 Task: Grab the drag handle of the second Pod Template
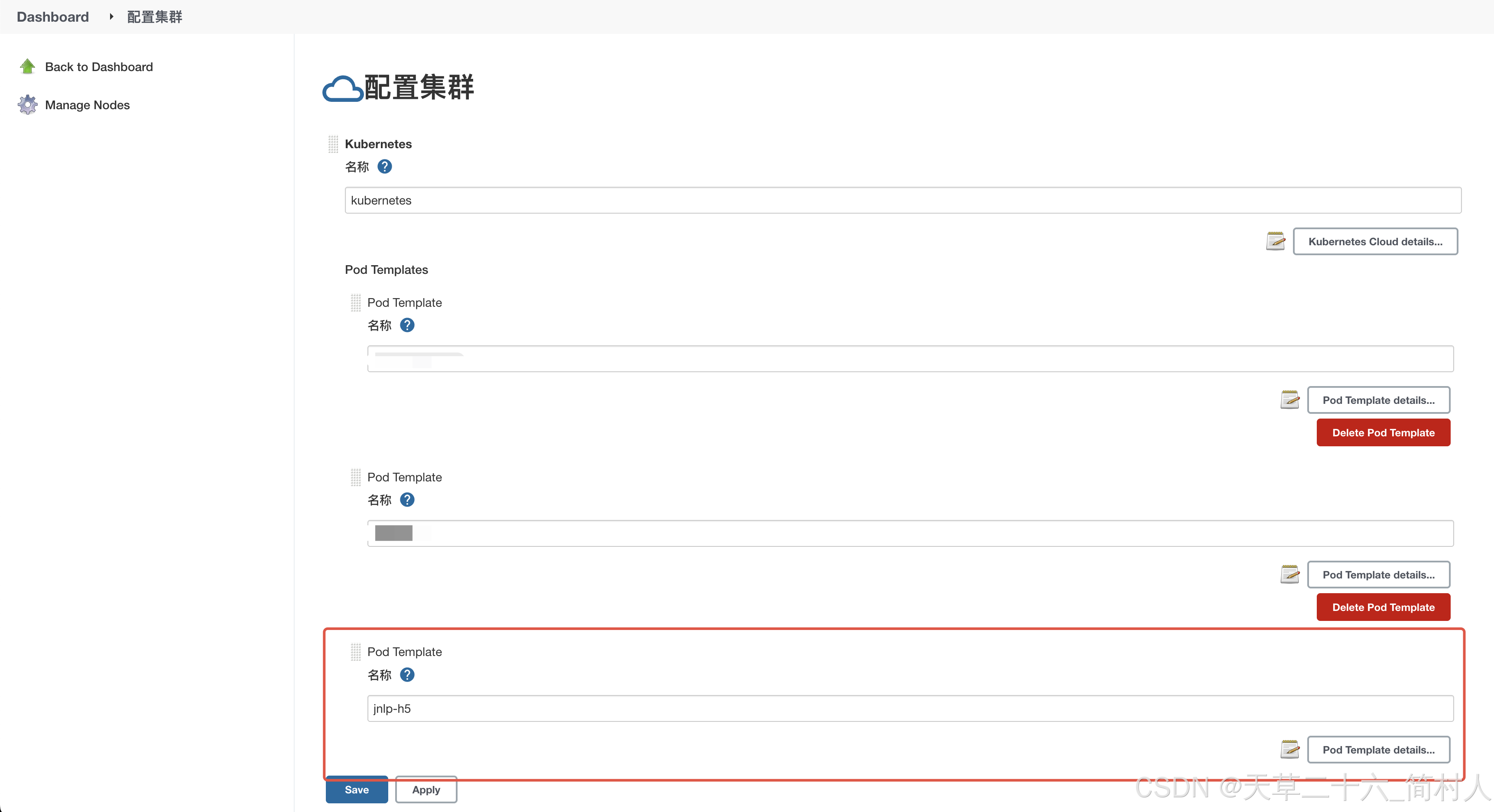point(356,477)
